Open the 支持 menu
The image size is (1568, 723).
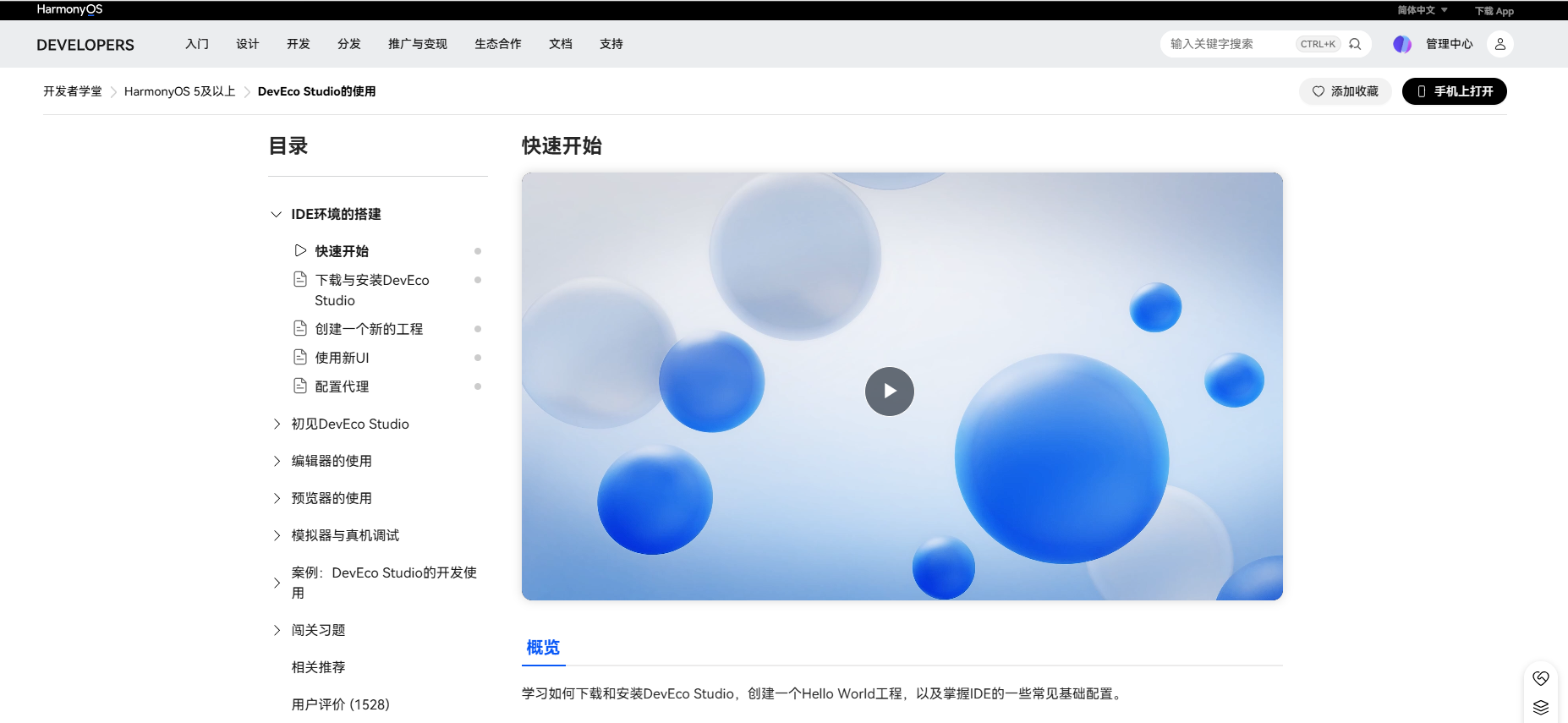[x=611, y=44]
